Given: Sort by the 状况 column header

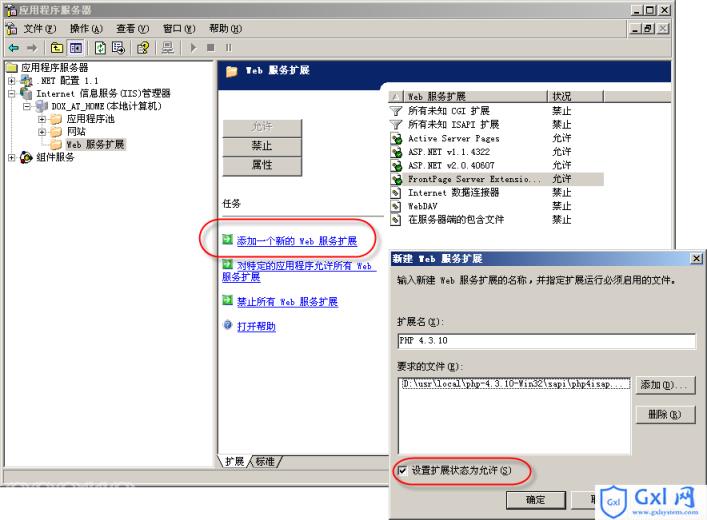Looking at the screenshot, I should 575,97.
